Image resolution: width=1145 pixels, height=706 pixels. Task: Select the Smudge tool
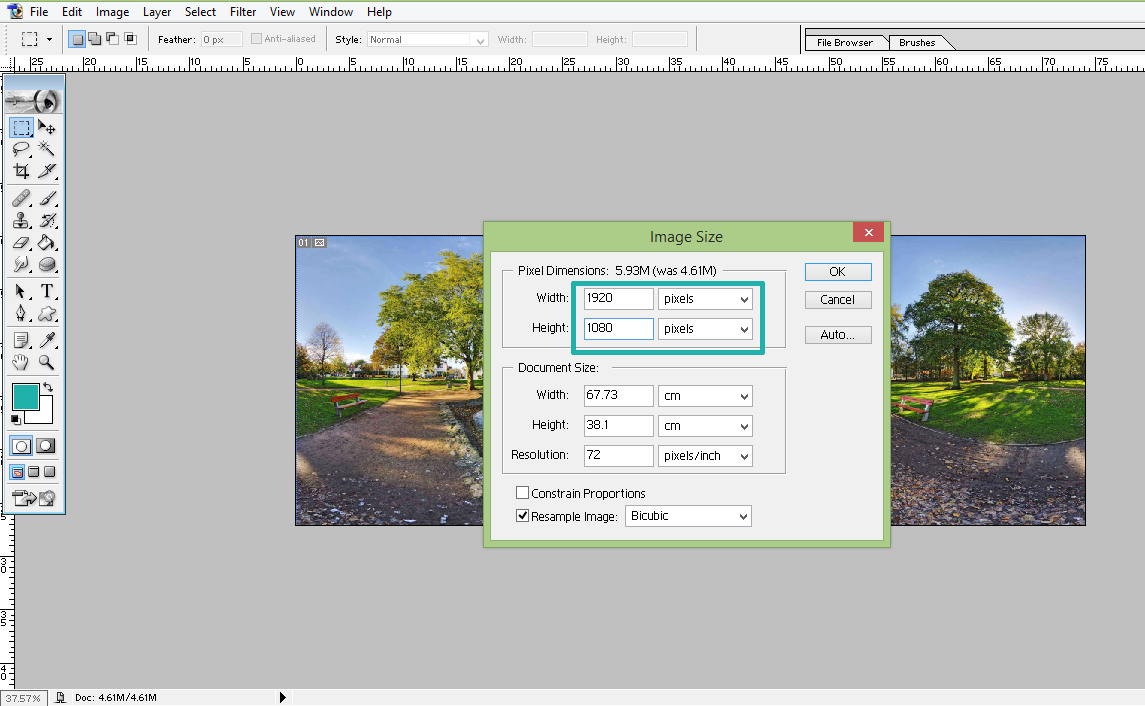[x=21, y=264]
